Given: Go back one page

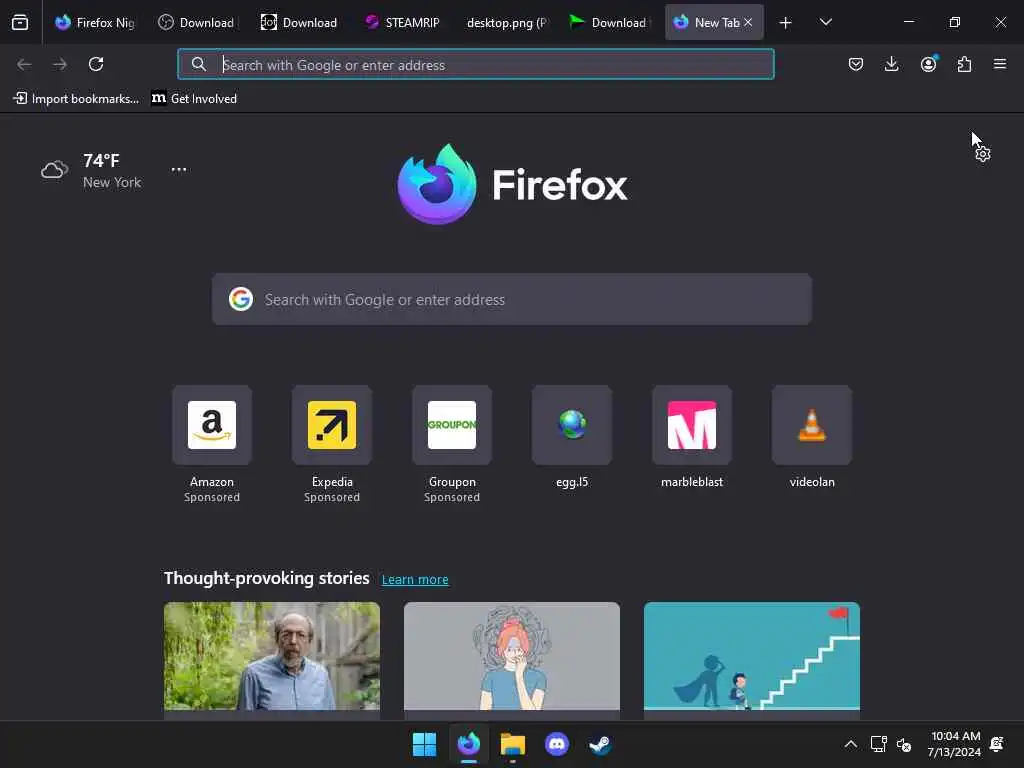Looking at the screenshot, I should click(x=24, y=64).
